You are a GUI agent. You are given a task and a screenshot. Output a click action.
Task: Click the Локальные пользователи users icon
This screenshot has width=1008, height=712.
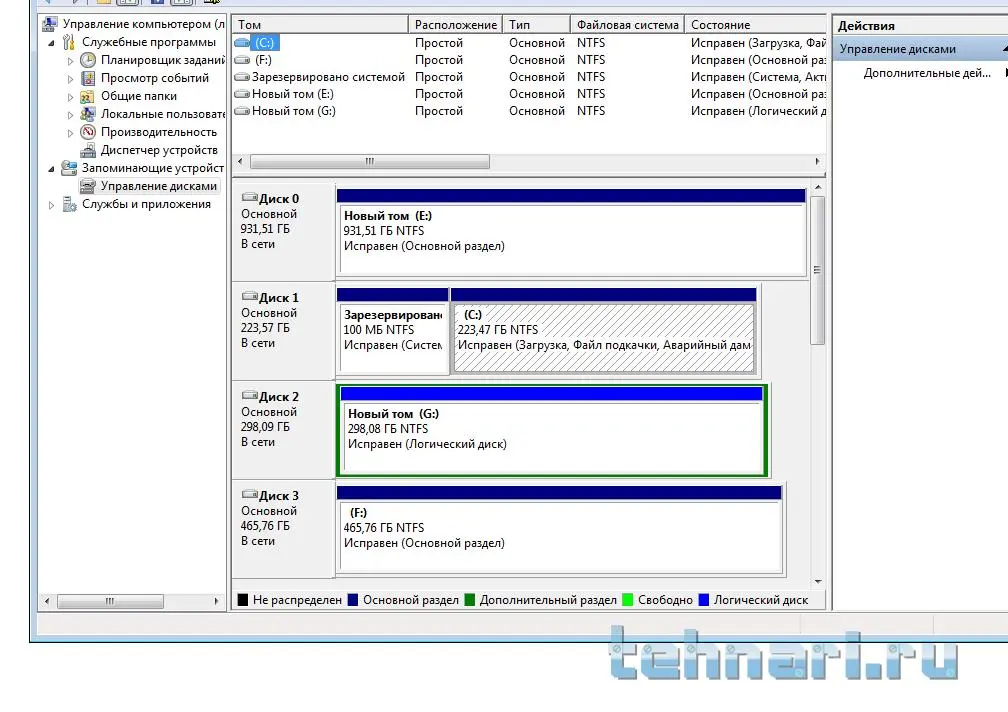(88, 114)
